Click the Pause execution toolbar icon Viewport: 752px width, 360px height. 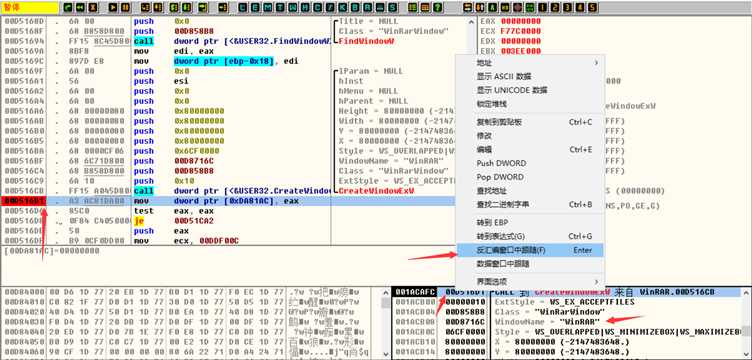125,7
